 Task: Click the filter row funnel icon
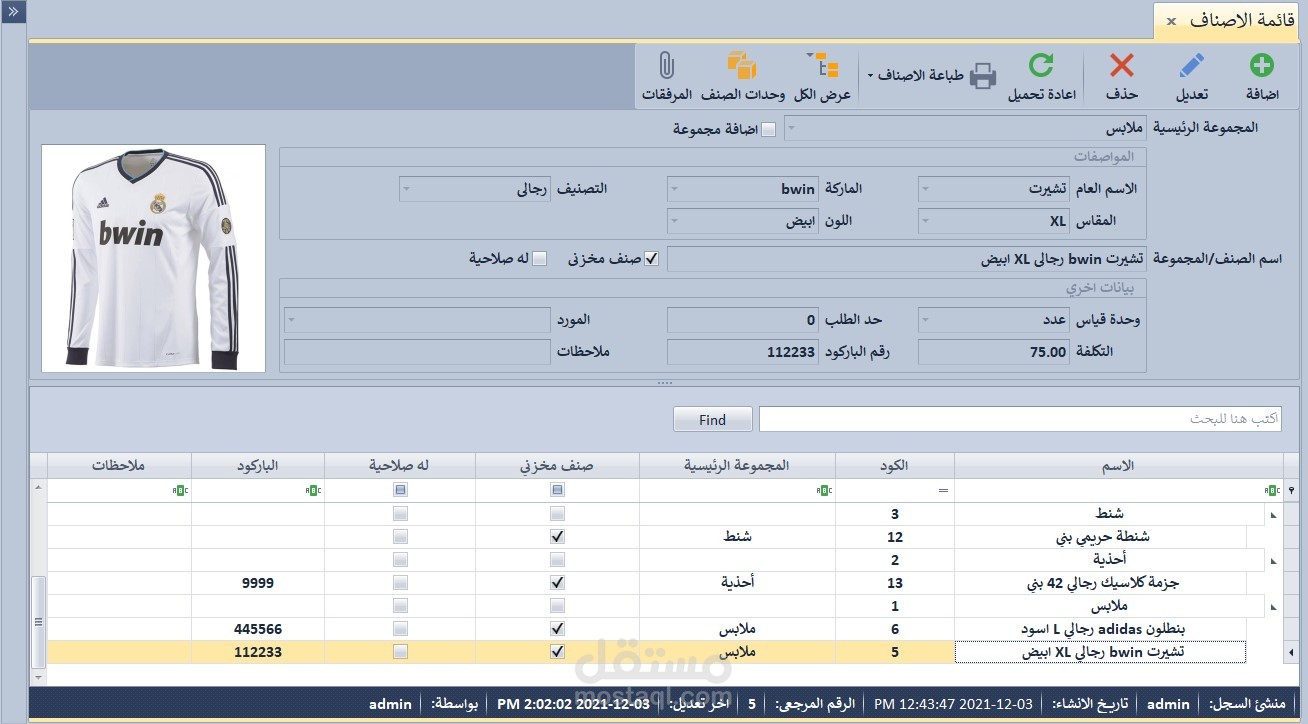(1291, 490)
